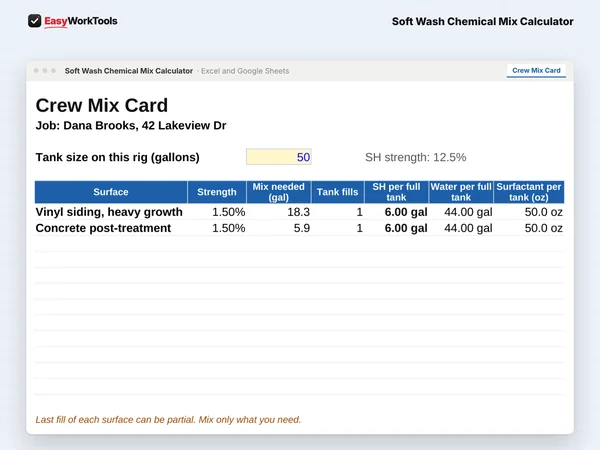600x450 pixels.
Task: Click the Tank size on this rig label
Action: 117,157
